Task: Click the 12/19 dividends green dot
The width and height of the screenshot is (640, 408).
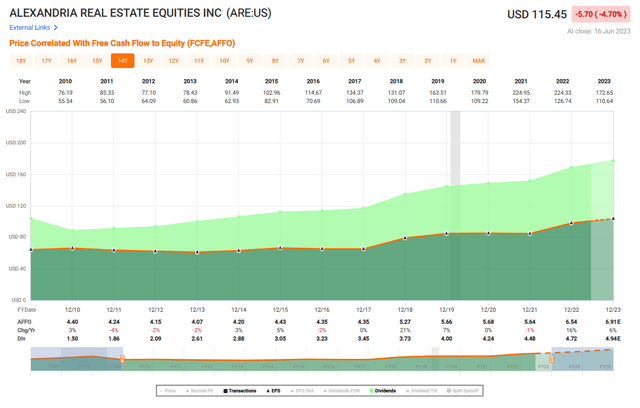Action: click(x=447, y=186)
